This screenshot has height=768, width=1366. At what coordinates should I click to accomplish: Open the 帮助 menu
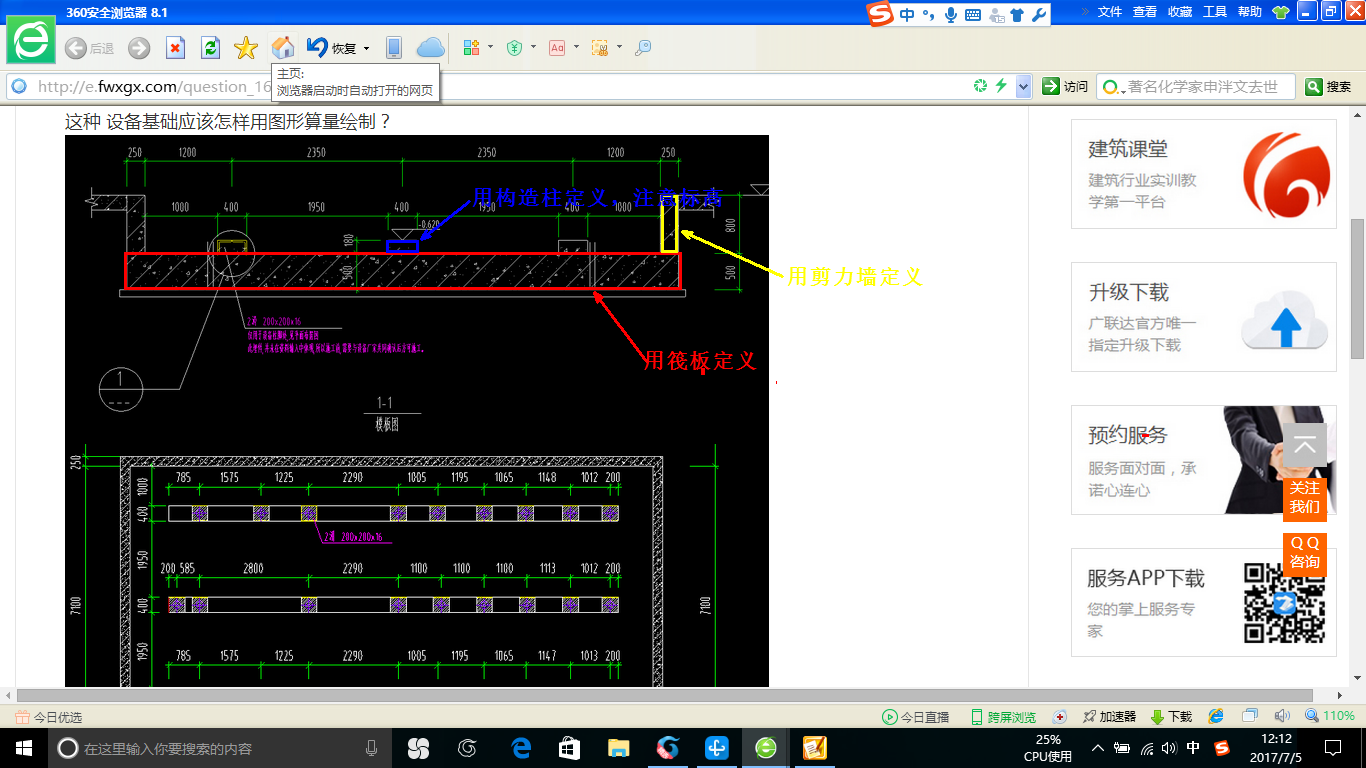coord(1250,12)
